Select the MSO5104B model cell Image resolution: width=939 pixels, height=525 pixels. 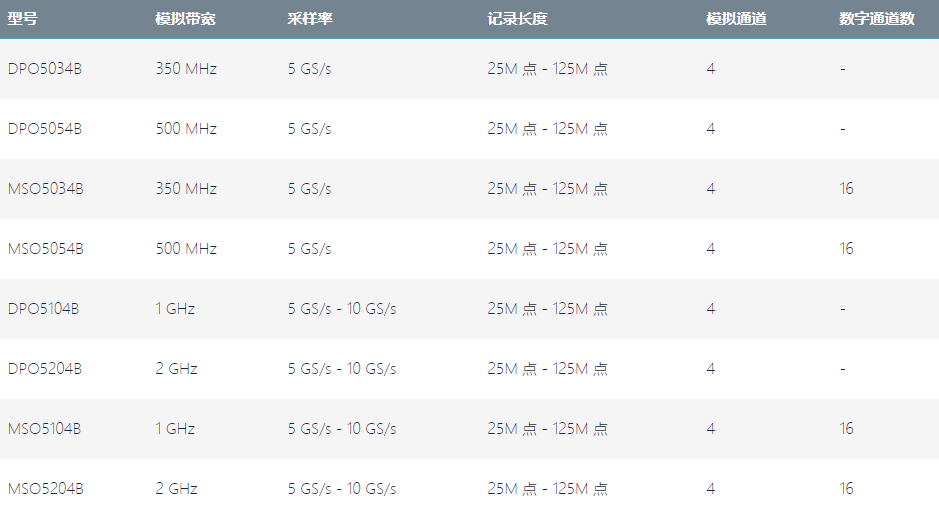click(44, 429)
